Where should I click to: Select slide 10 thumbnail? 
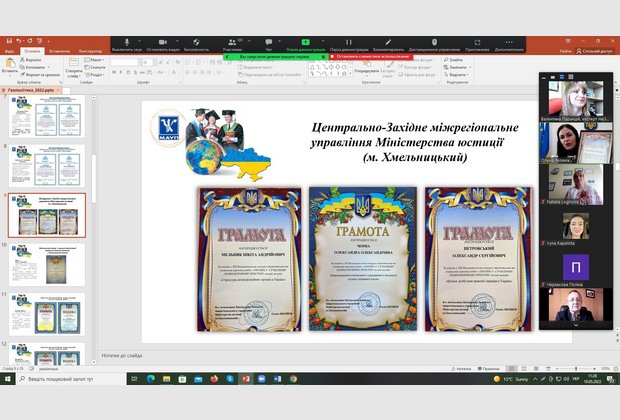(x=47, y=265)
